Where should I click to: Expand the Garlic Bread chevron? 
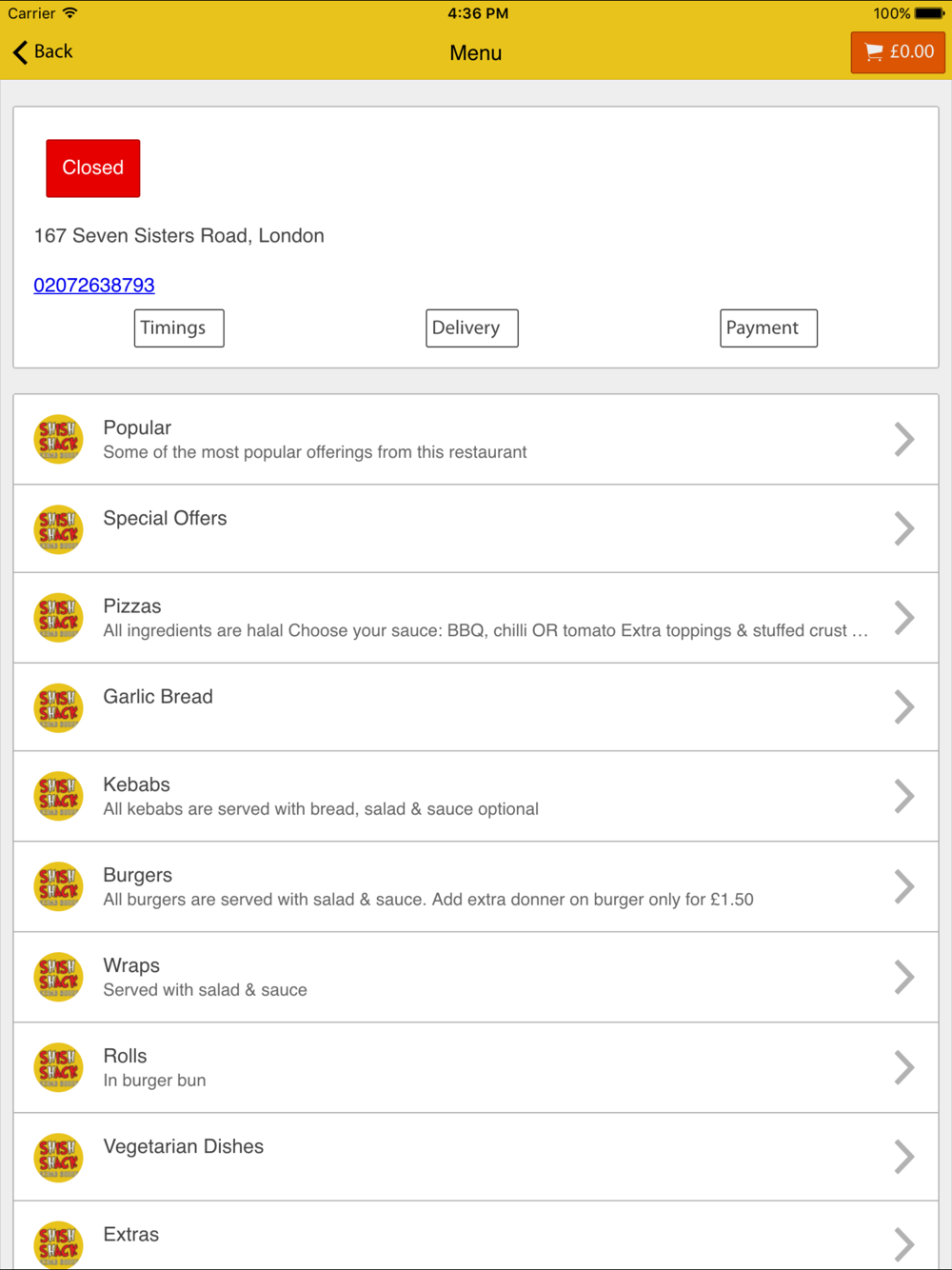(904, 707)
